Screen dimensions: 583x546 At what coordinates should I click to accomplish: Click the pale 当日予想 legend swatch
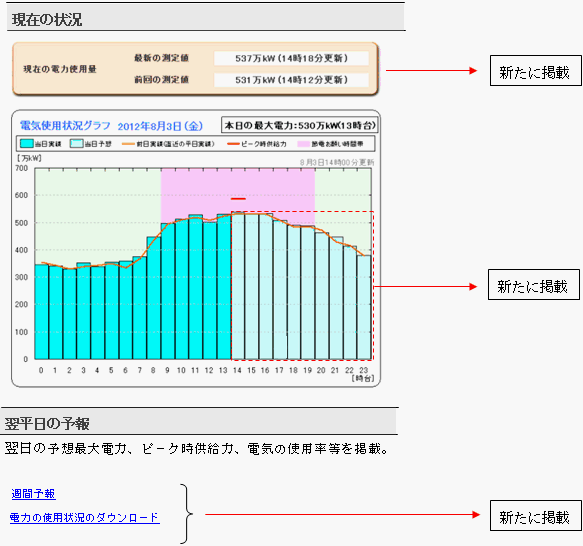pyautogui.click(x=77, y=144)
